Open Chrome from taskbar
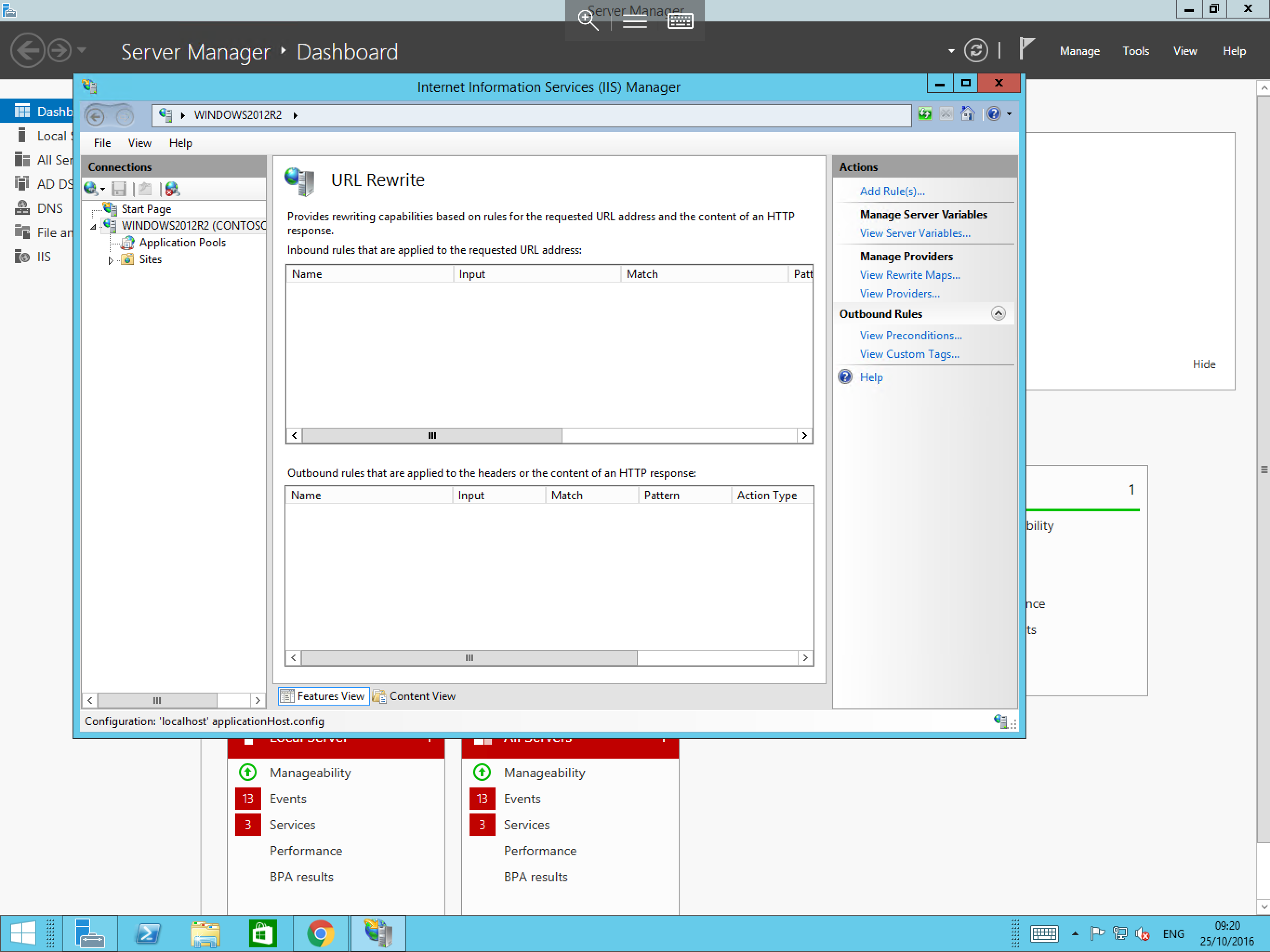1270x952 pixels. pos(321,933)
